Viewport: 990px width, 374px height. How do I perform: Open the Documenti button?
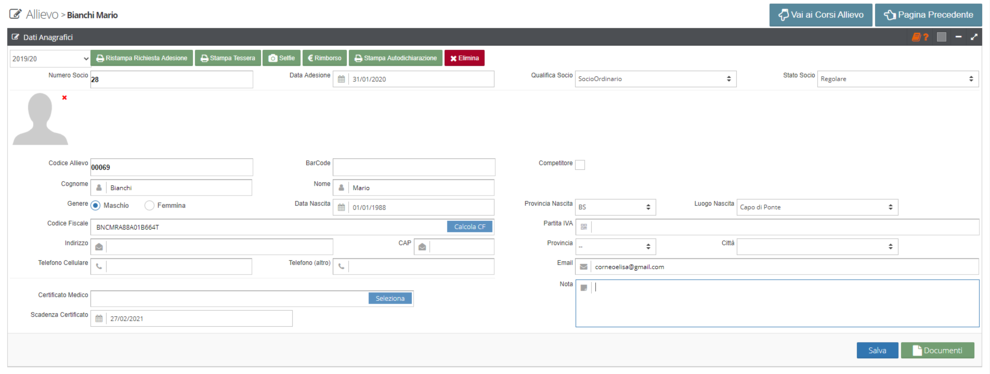pos(937,350)
